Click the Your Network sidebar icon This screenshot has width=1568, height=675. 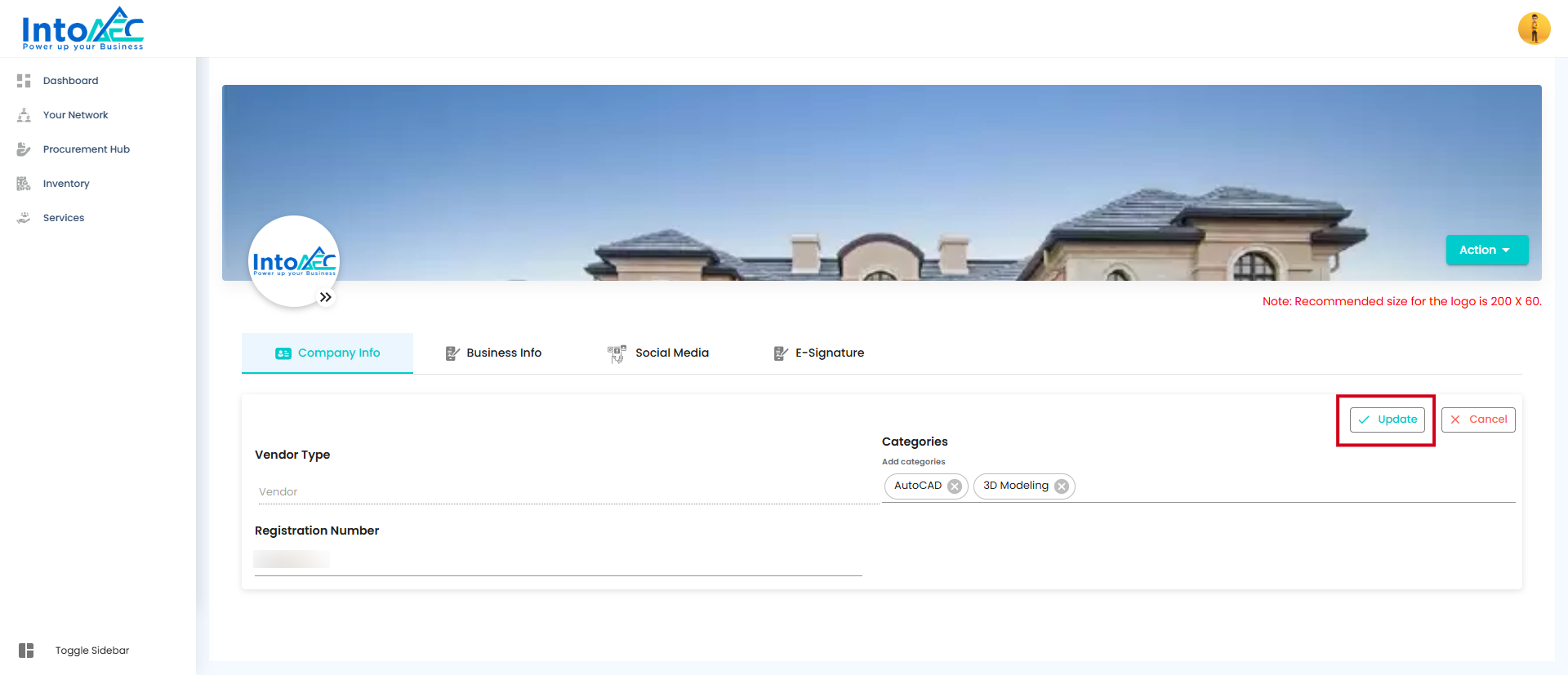tap(24, 115)
